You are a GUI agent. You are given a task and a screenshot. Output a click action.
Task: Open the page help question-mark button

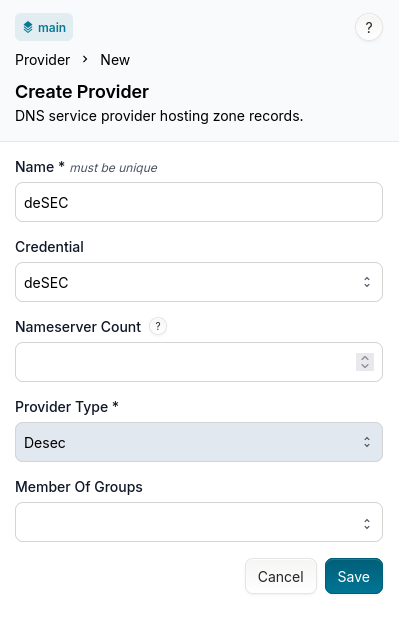[x=368, y=27]
